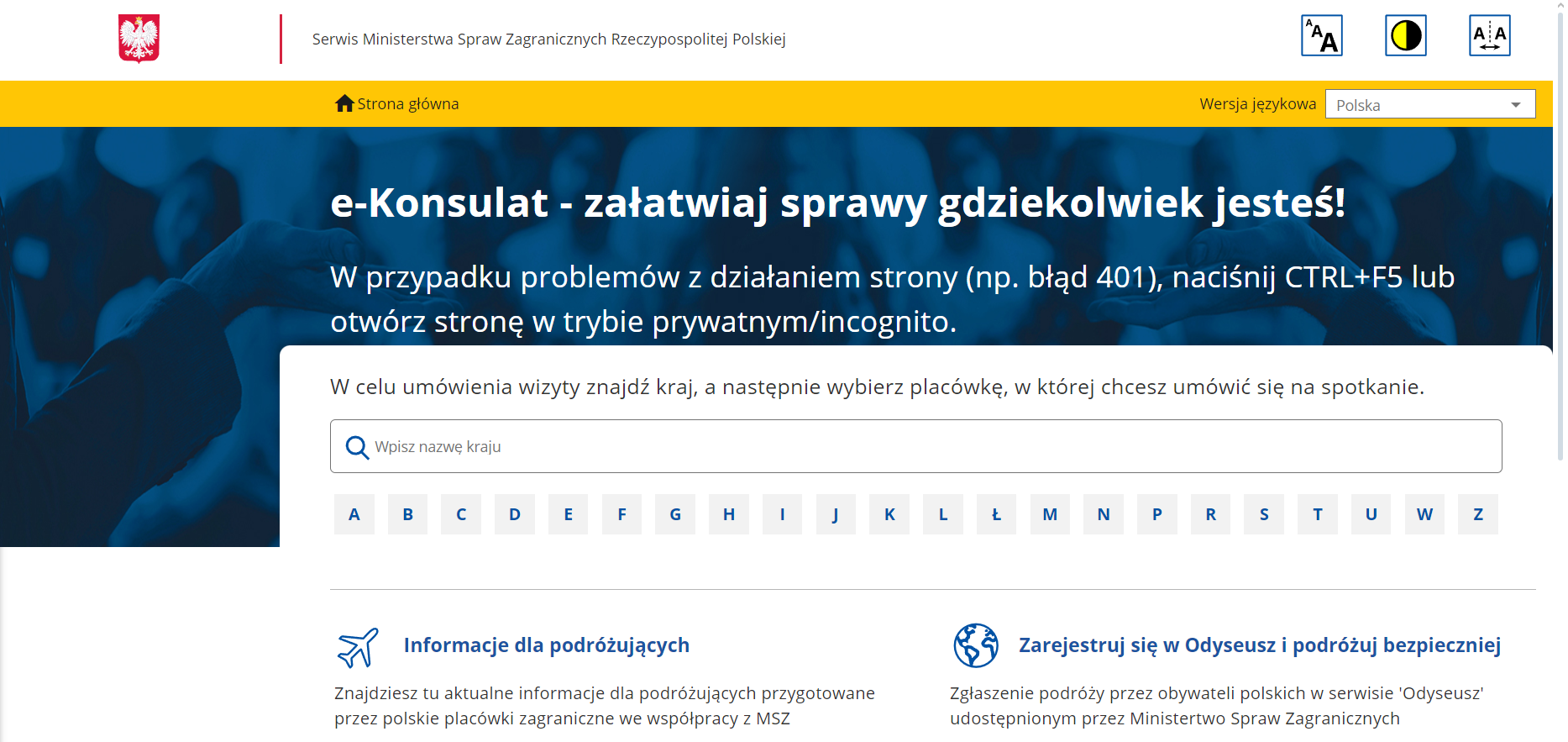Click the airplane icon for travelers info
This screenshot has height=742, width=1568.
tap(358, 647)
